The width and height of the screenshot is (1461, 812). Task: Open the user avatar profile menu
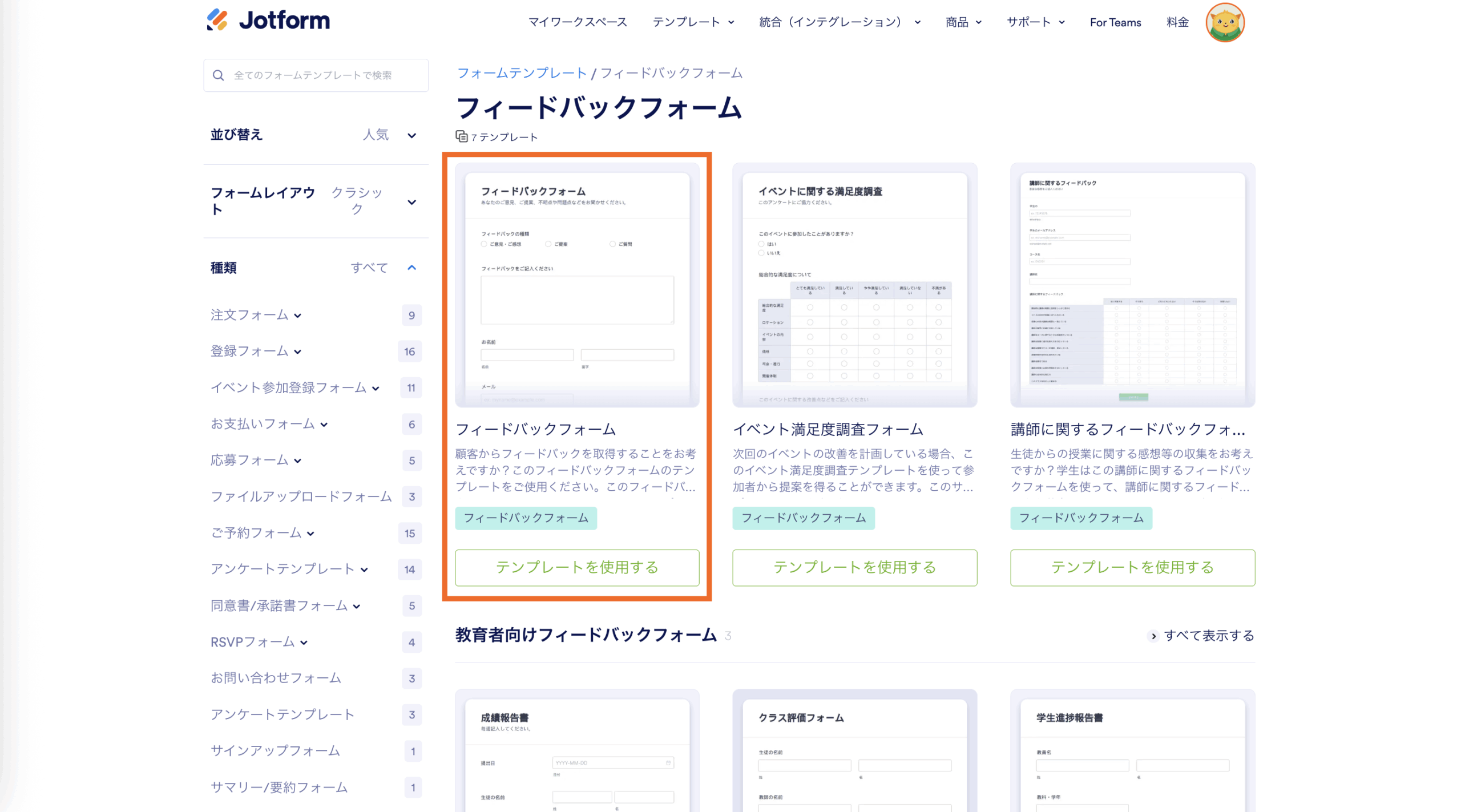[1224, 23]
